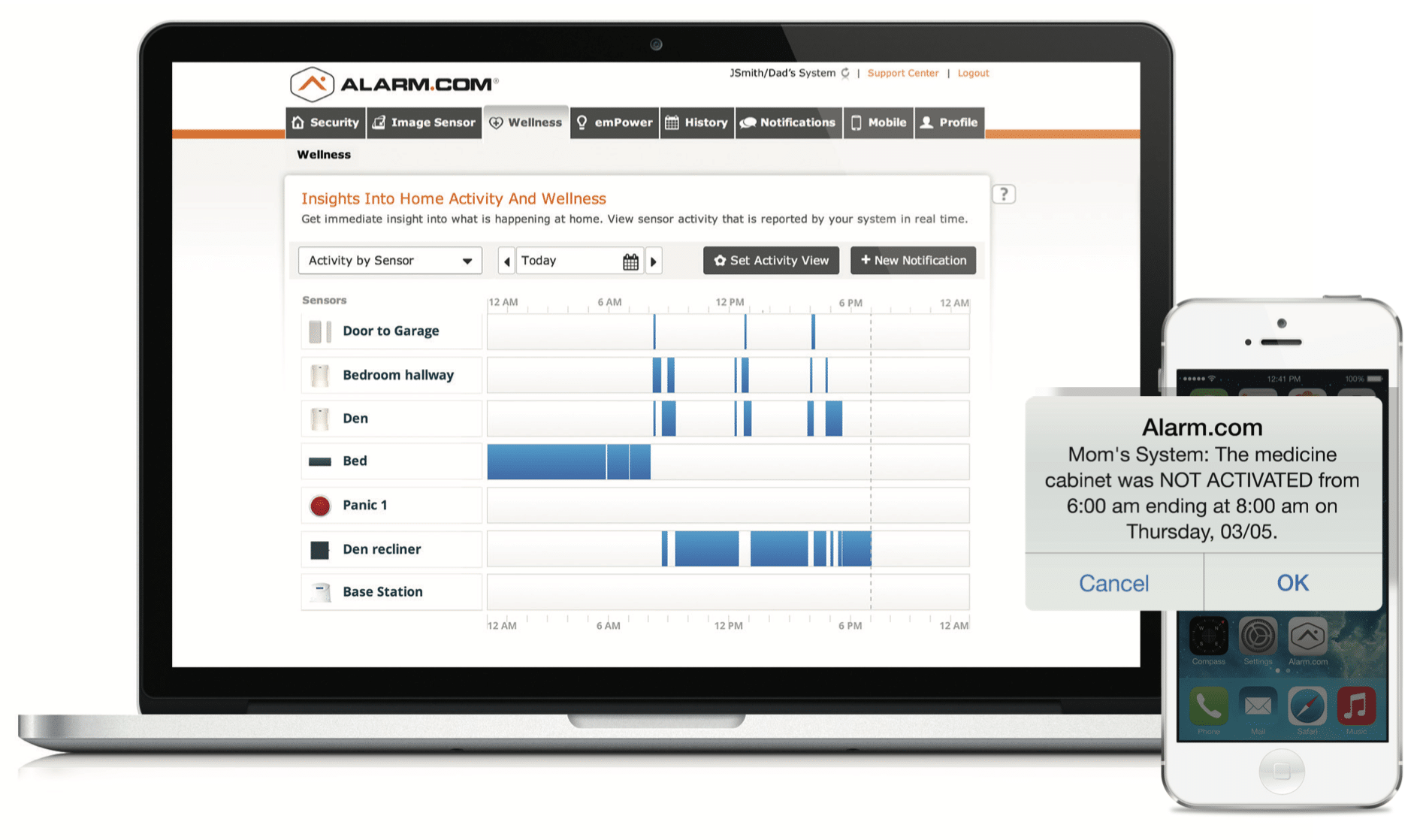Open the calendar date picker icon

point(630,261)
